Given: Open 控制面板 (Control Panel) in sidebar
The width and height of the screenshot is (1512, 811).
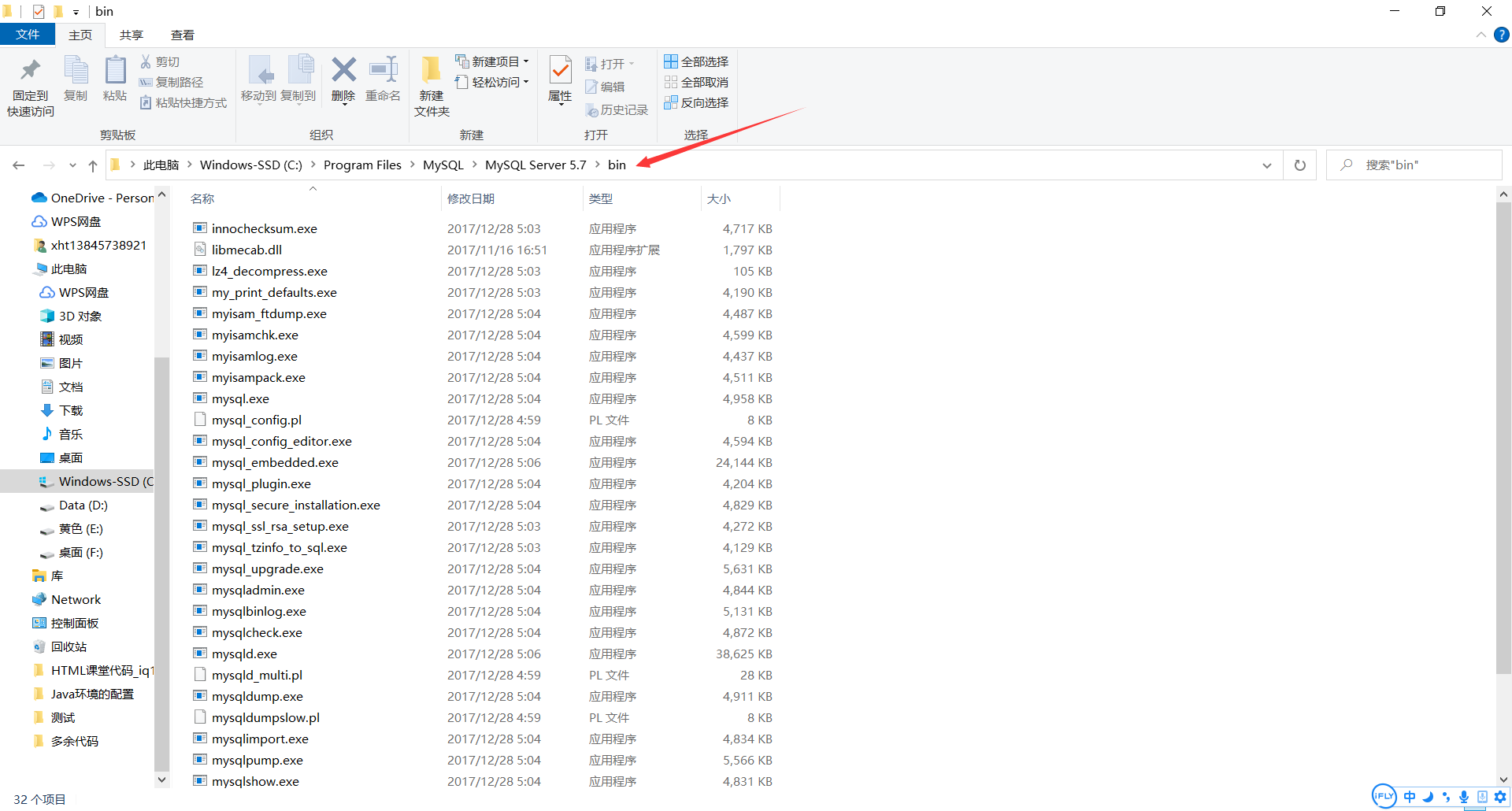Looking at the screenshot, I should (77, 623).
